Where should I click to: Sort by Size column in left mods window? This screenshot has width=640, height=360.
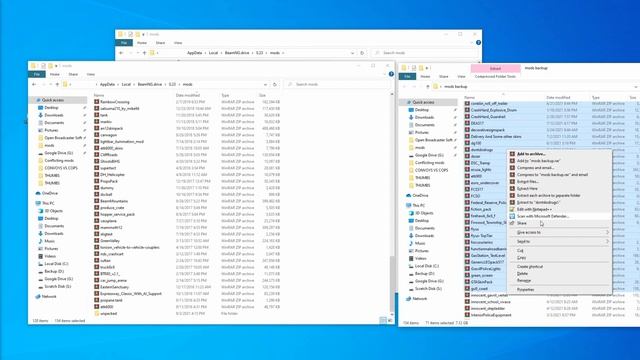(x=262, y=95)
